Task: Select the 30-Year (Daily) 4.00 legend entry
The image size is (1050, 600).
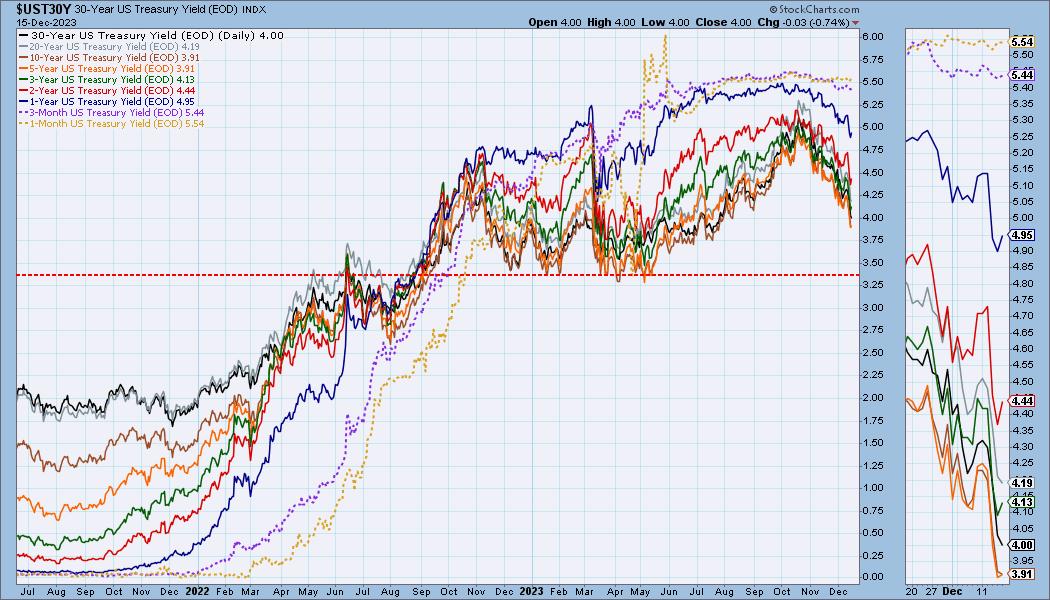Action: coord(151,35)
